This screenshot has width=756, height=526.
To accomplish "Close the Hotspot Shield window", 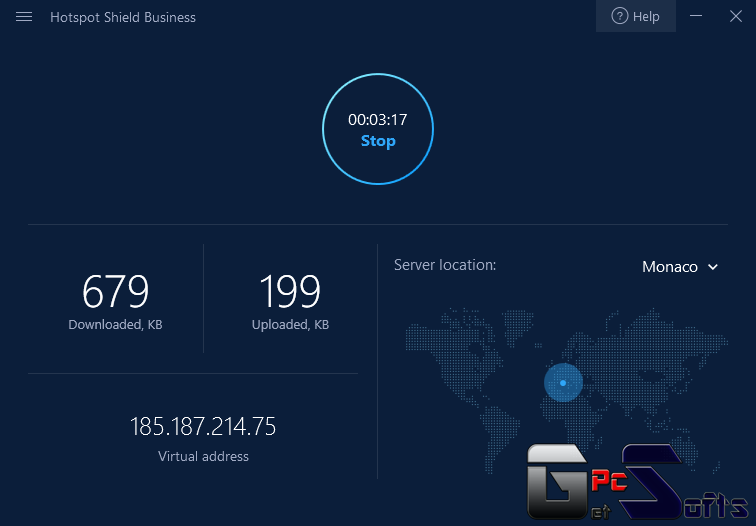I will point(736,16).
